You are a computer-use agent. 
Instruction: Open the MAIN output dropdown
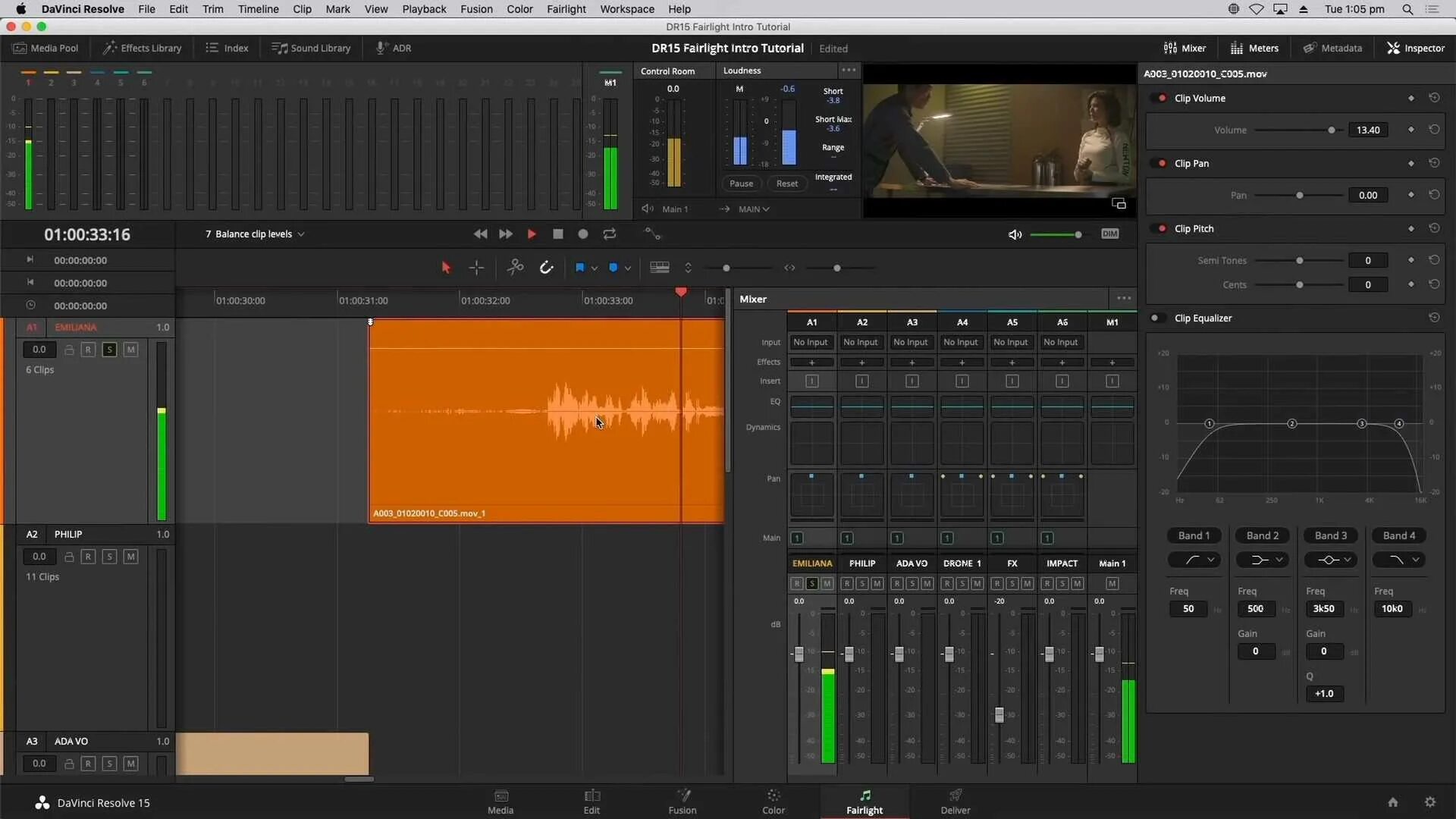click(x=754, y=209)
